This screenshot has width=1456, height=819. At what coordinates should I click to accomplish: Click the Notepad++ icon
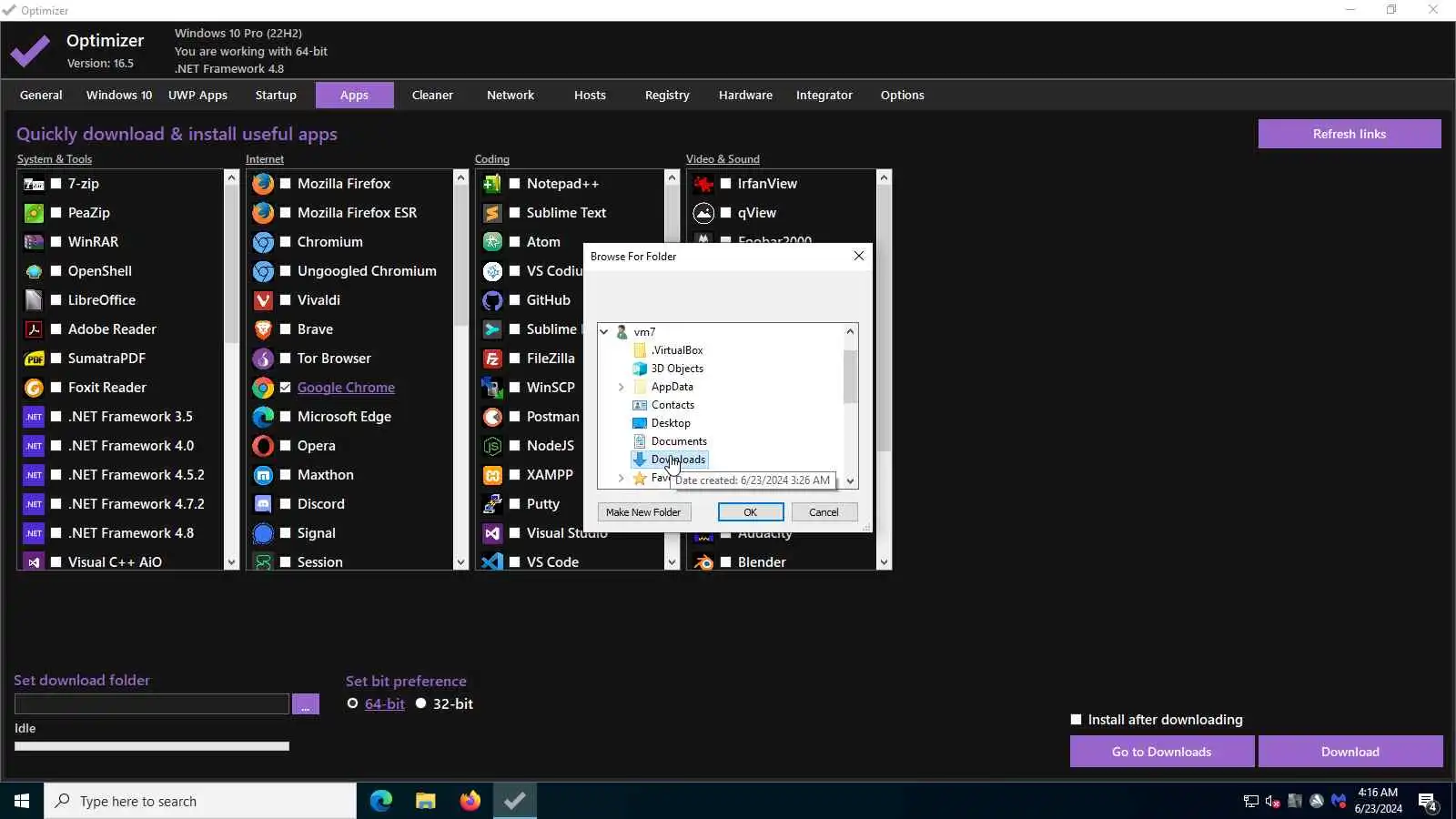492,184
